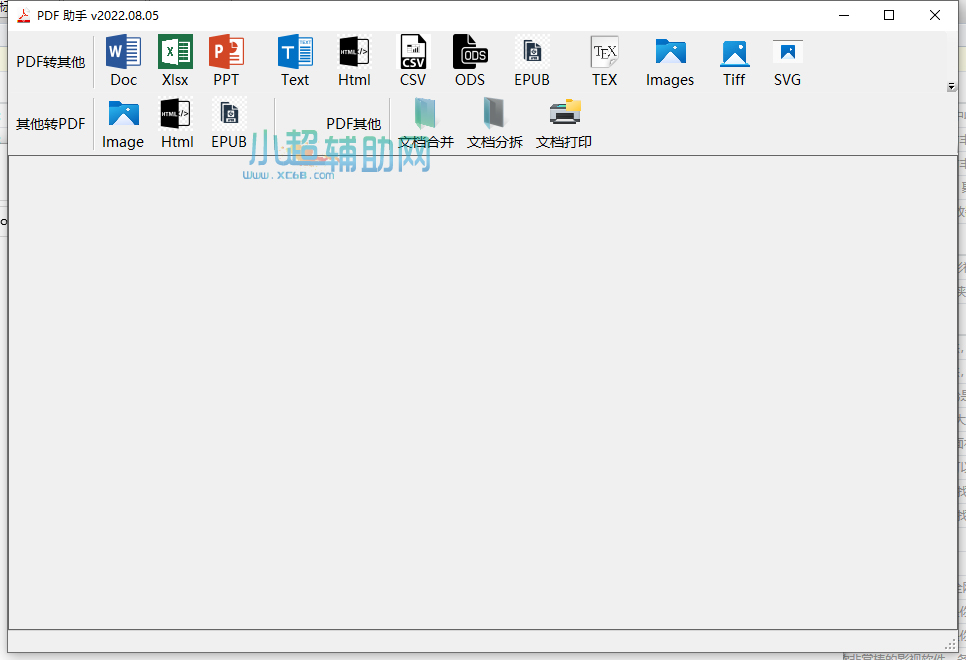Minimize the PDF 助手 window
This screenshot has width=966, height=660.
[844, 15]
